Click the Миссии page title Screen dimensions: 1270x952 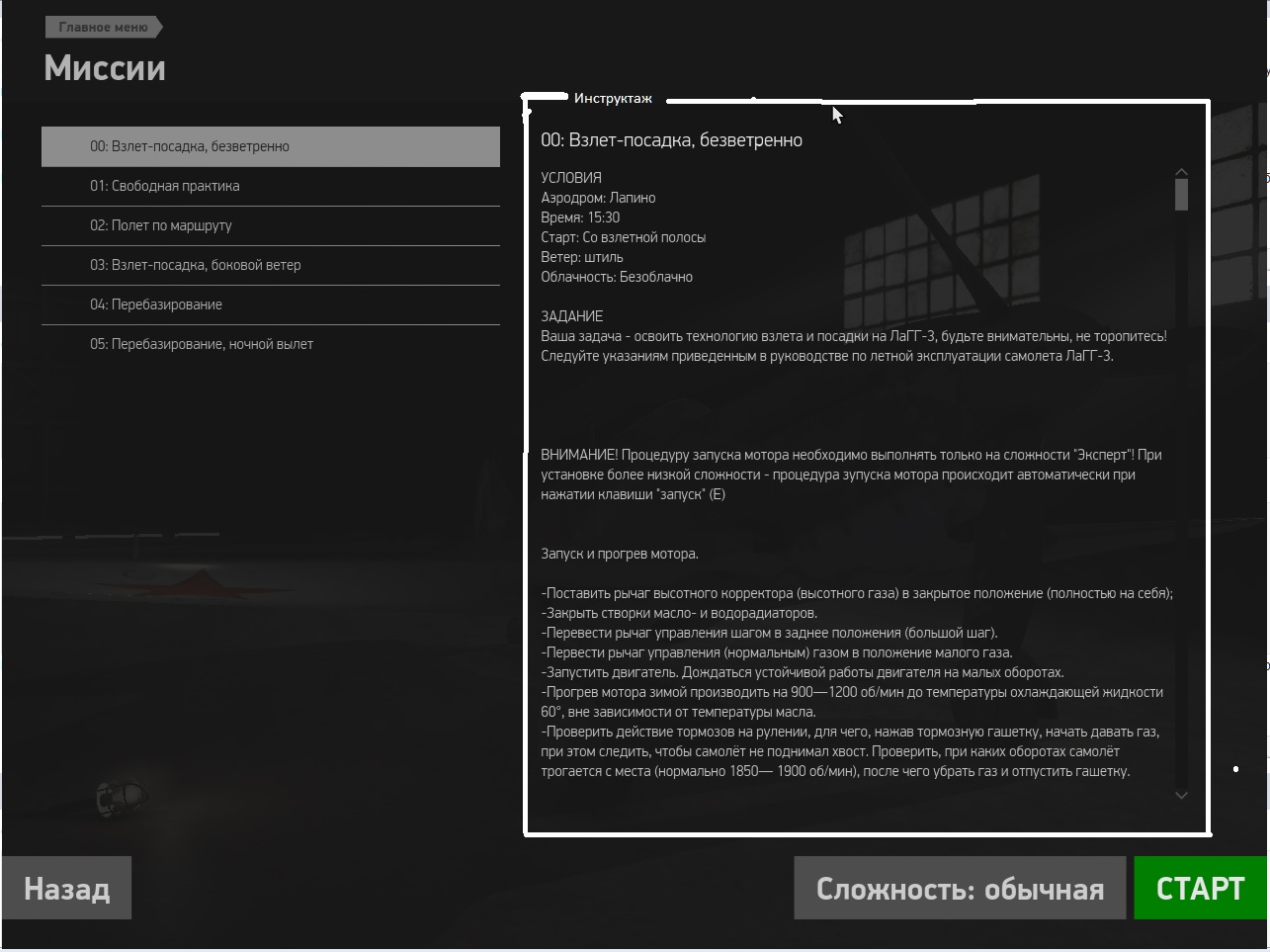[x=105, y=68]
